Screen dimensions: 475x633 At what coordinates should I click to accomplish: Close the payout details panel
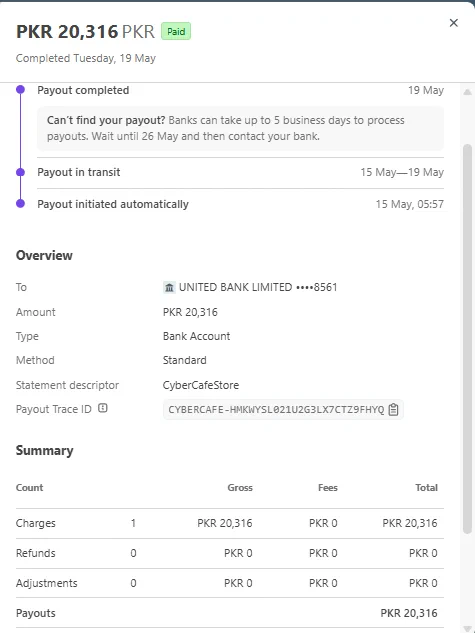[x=454, y=23]
